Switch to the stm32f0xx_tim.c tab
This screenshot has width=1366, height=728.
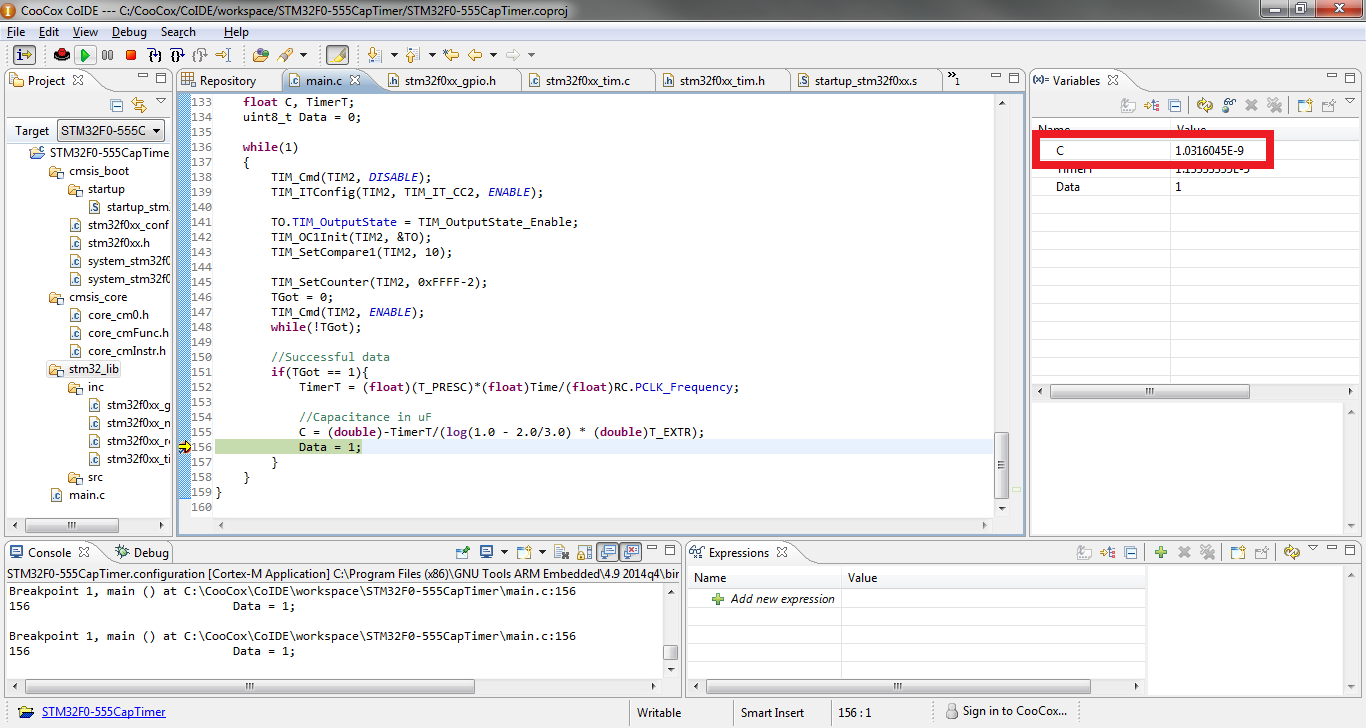587,81
